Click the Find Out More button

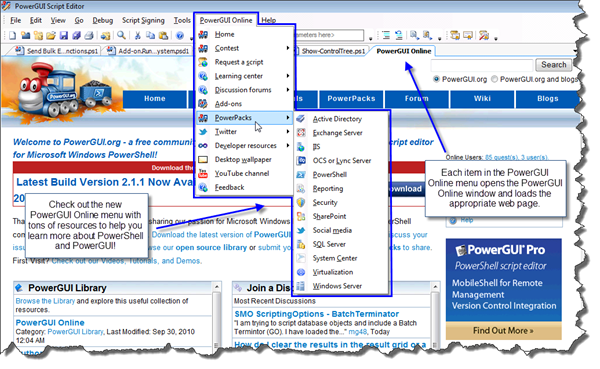coord(503,330)
